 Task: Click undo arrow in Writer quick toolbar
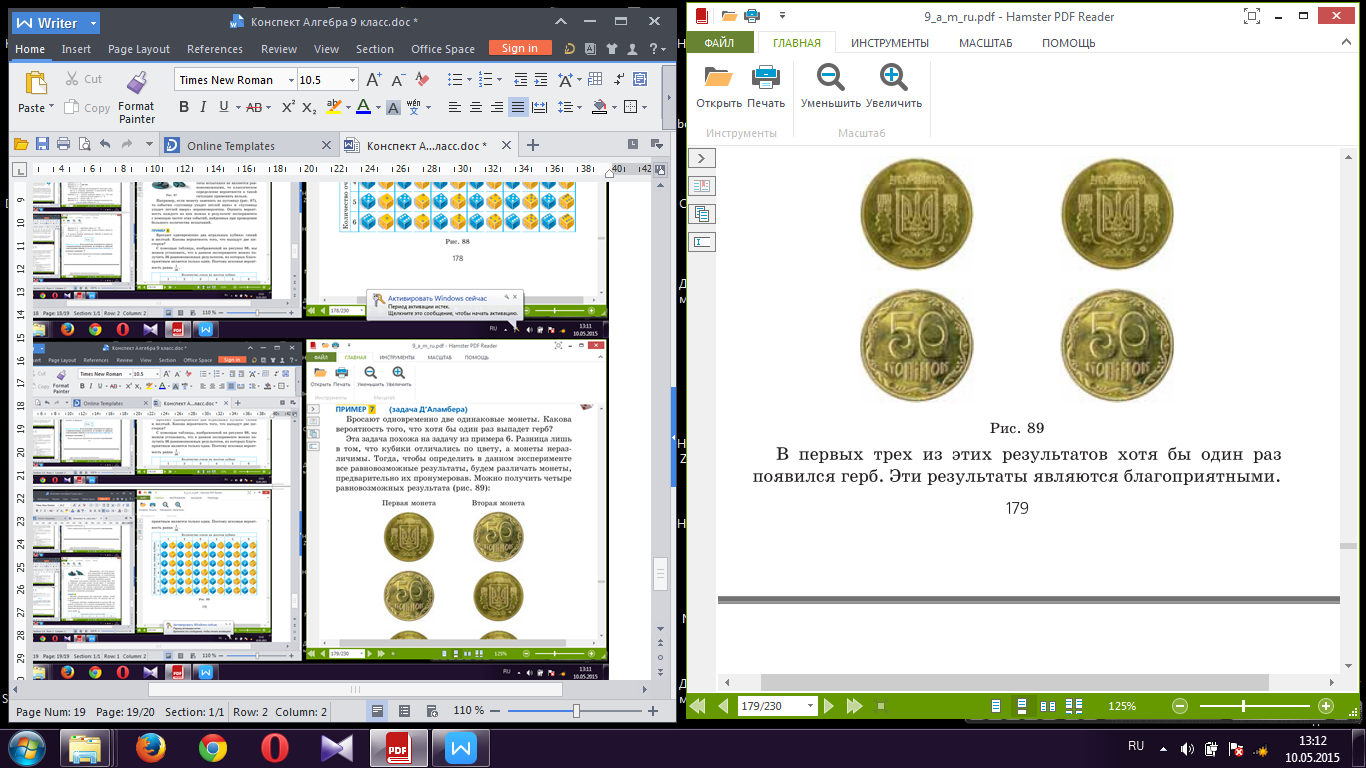click(105, 145)
